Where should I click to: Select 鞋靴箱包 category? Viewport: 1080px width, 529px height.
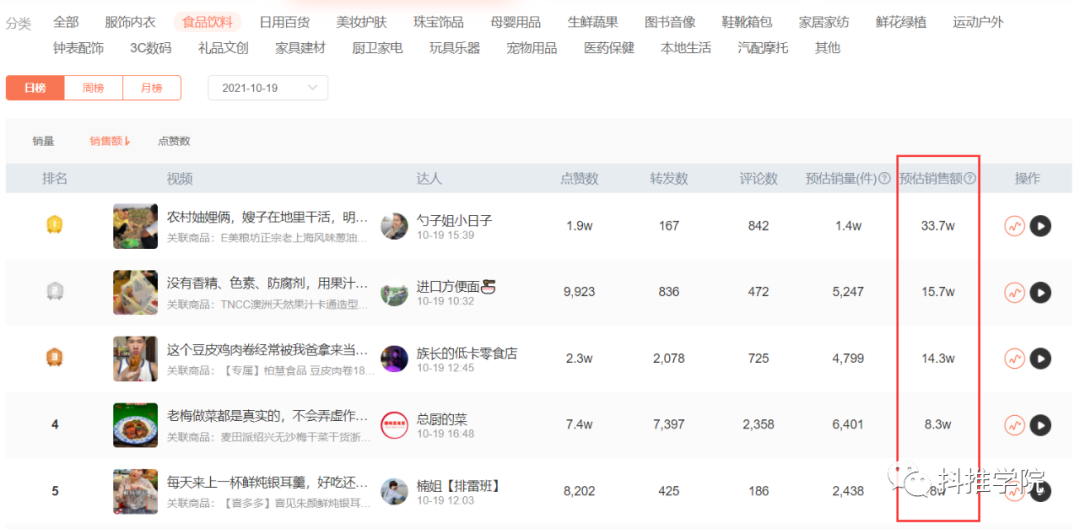[x=747, y=22]
